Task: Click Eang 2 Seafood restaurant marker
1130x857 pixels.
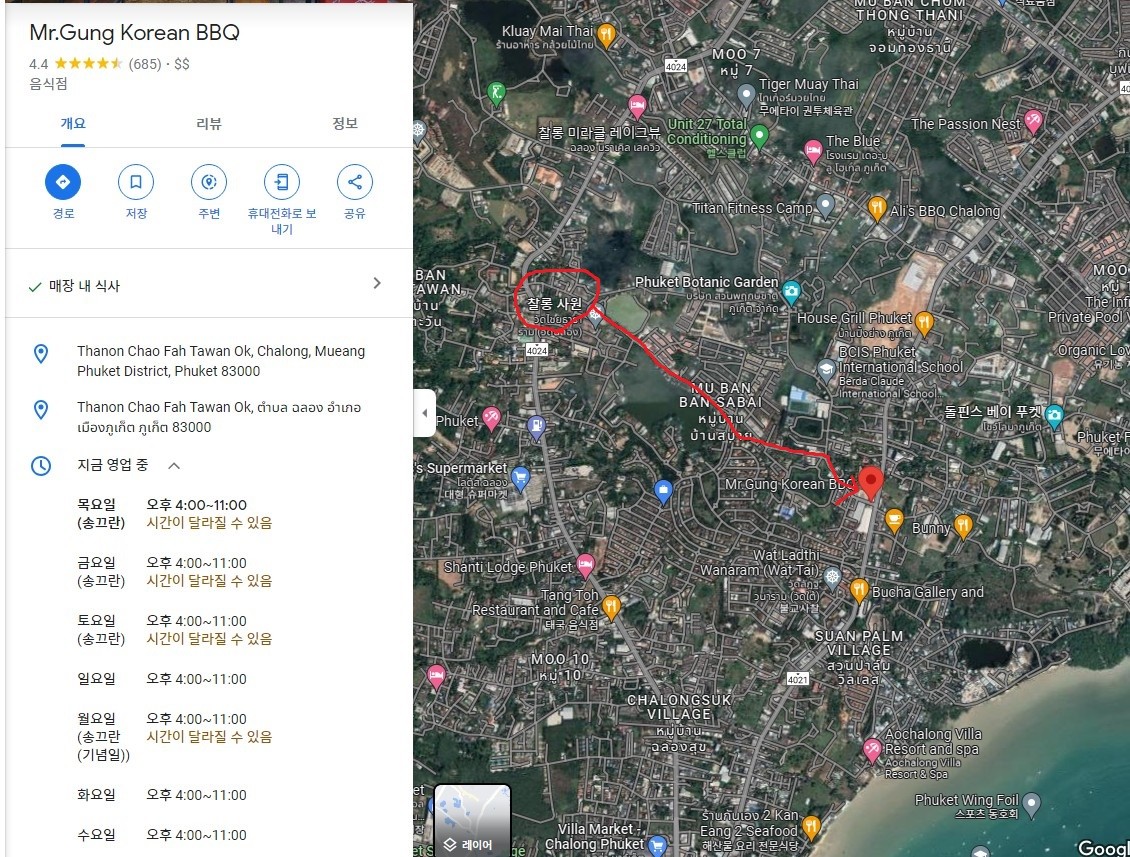Action: coord(811,827)
